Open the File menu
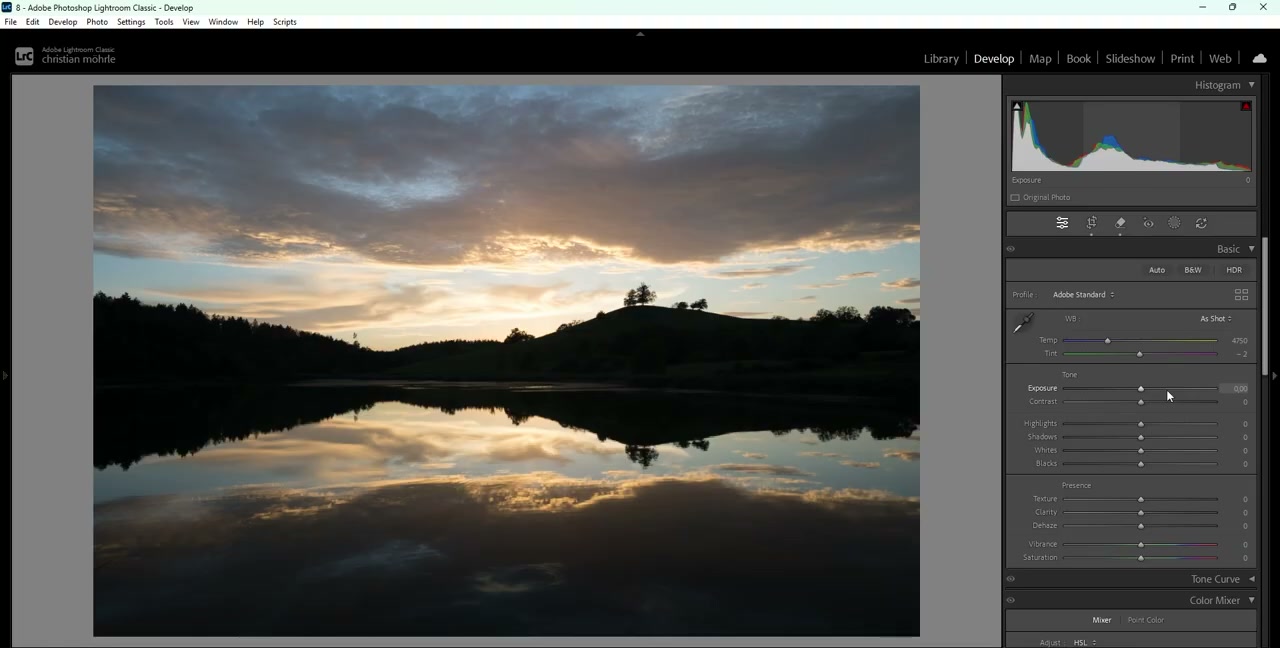This screenshot has width=1280, height=648. click(x=10, y=22)
